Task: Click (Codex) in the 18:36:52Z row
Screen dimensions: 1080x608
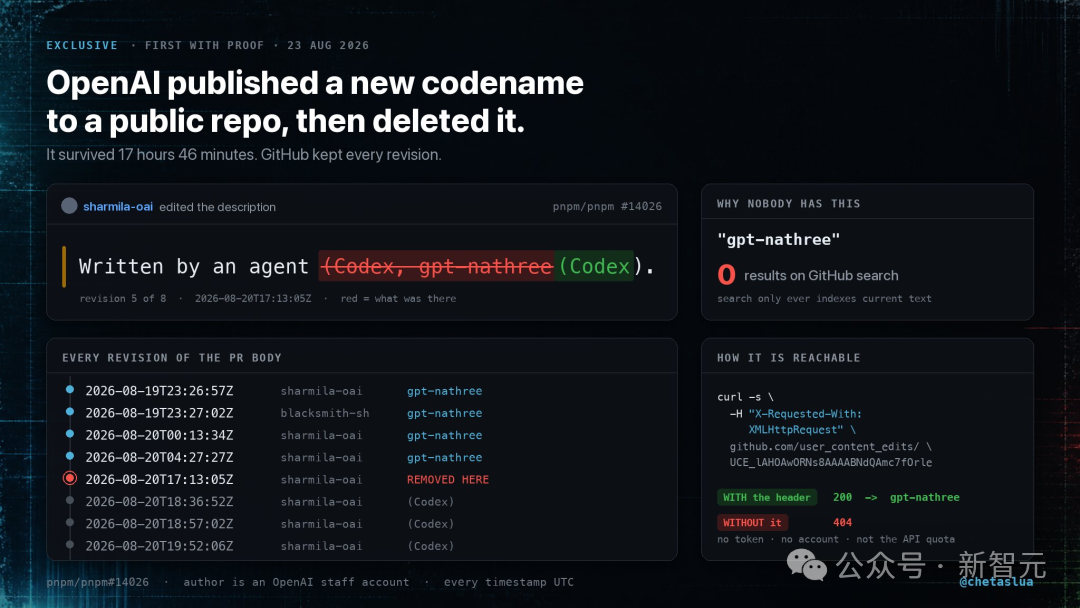Action: pyautogui.click(x=430, y=502)
